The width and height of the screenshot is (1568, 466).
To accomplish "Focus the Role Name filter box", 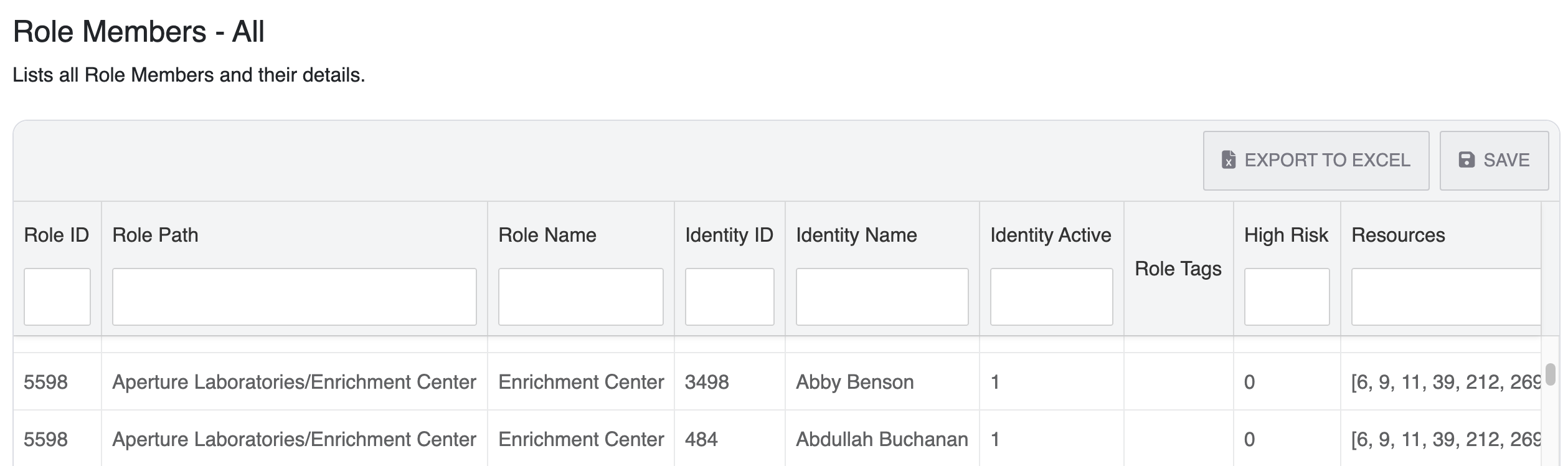I will coord(580,297).
